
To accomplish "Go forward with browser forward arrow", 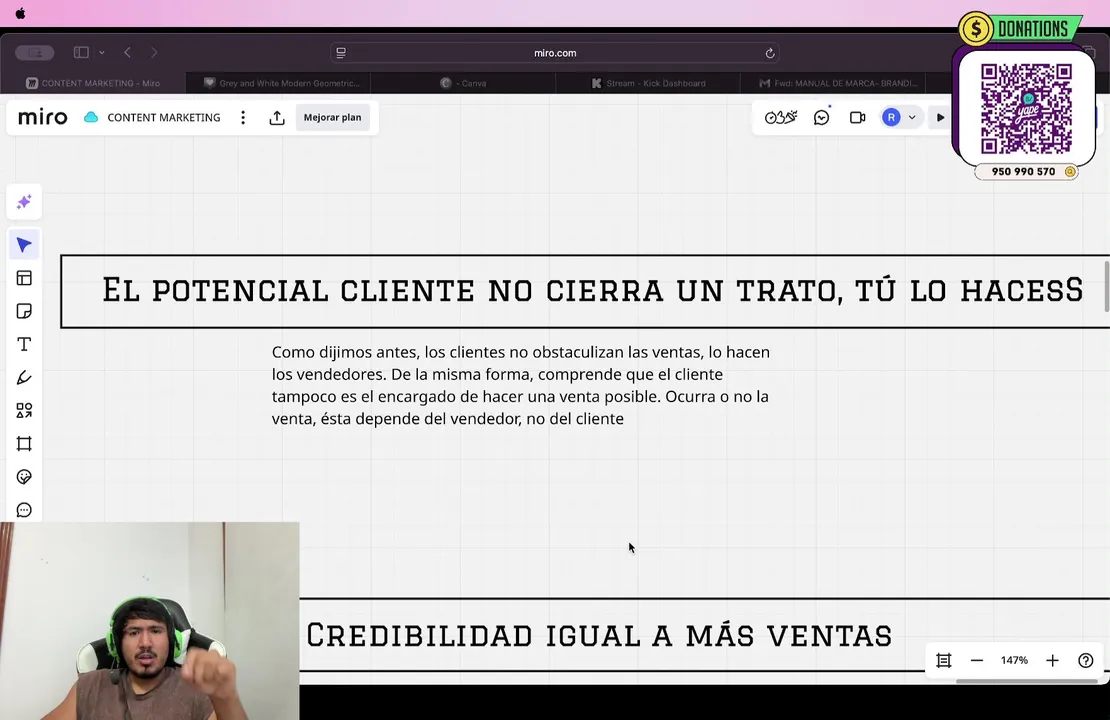I will (154, 52).
